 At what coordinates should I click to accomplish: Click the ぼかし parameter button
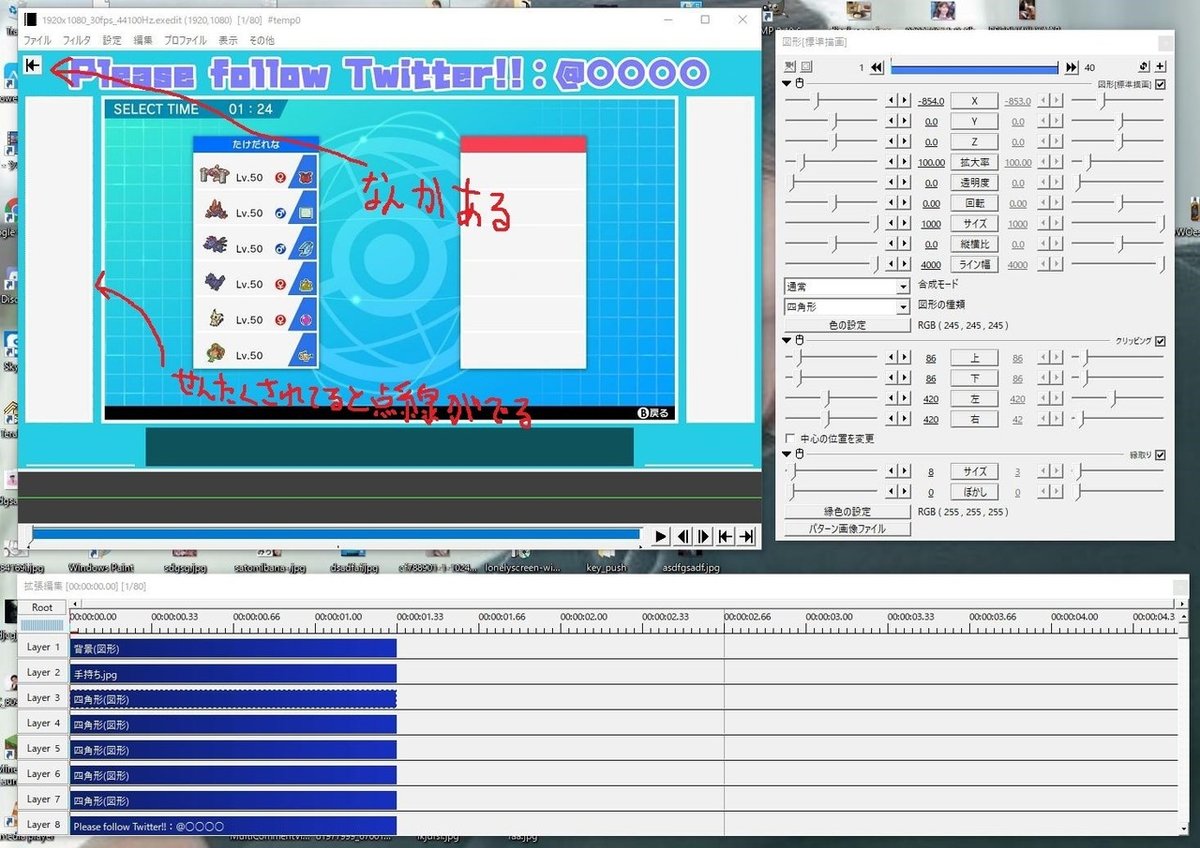click(975, 492)
